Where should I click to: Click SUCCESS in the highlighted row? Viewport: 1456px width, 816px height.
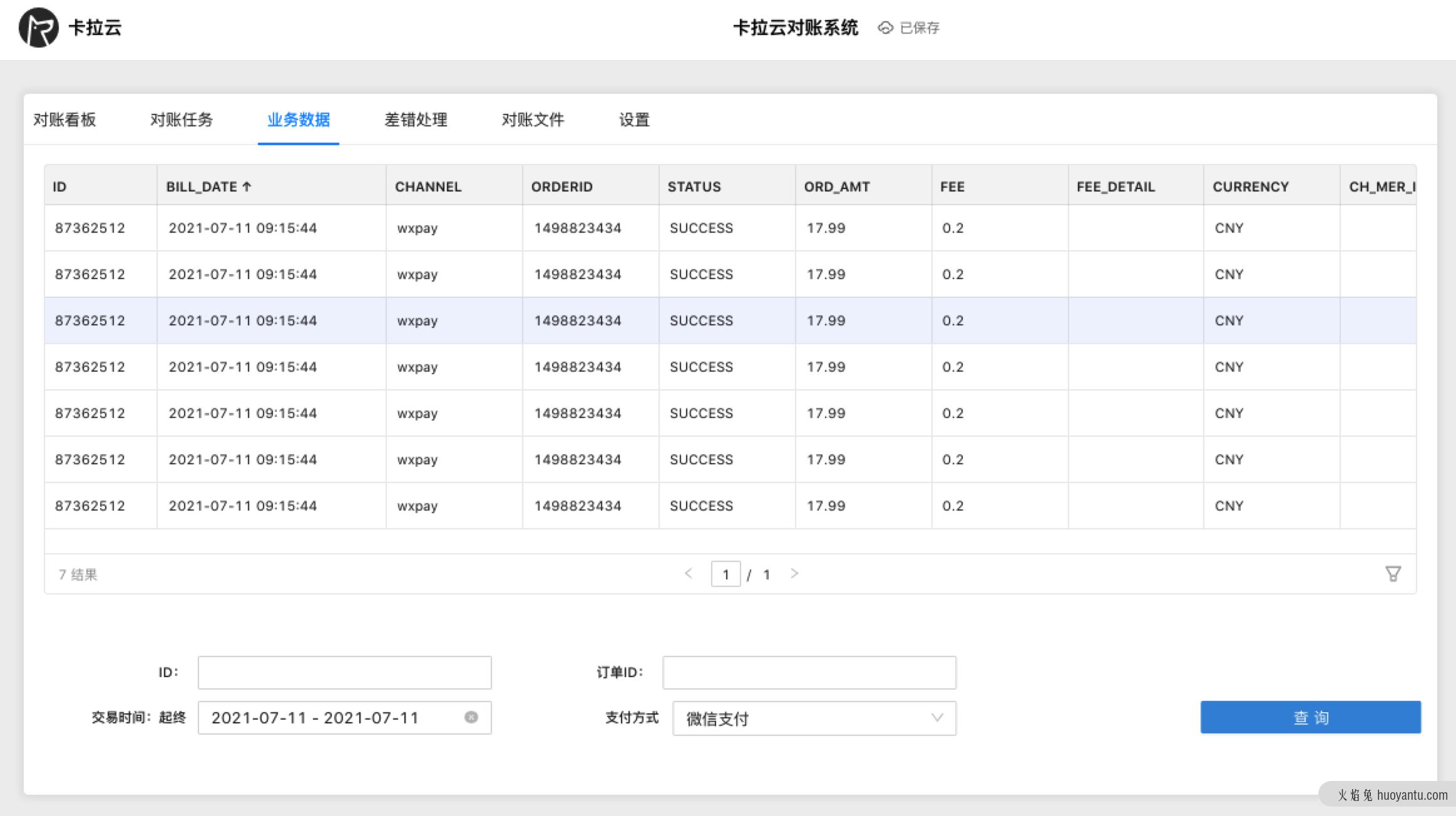pos(701,320)
